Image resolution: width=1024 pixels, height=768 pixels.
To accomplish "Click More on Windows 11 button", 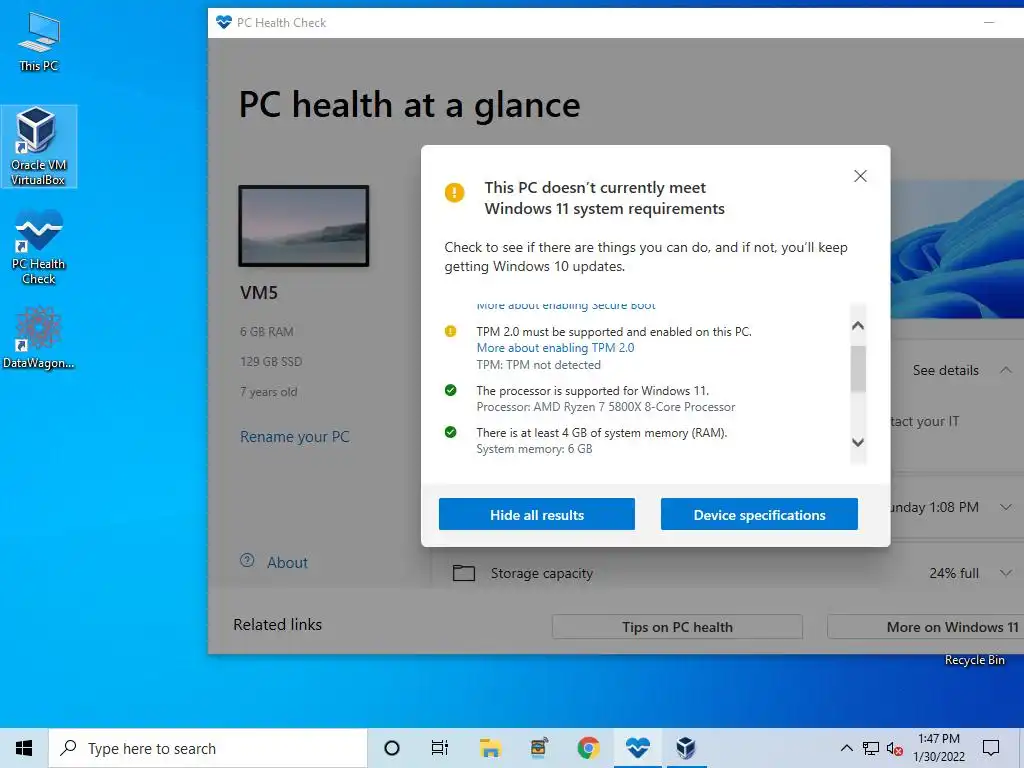I will (926, 627).
